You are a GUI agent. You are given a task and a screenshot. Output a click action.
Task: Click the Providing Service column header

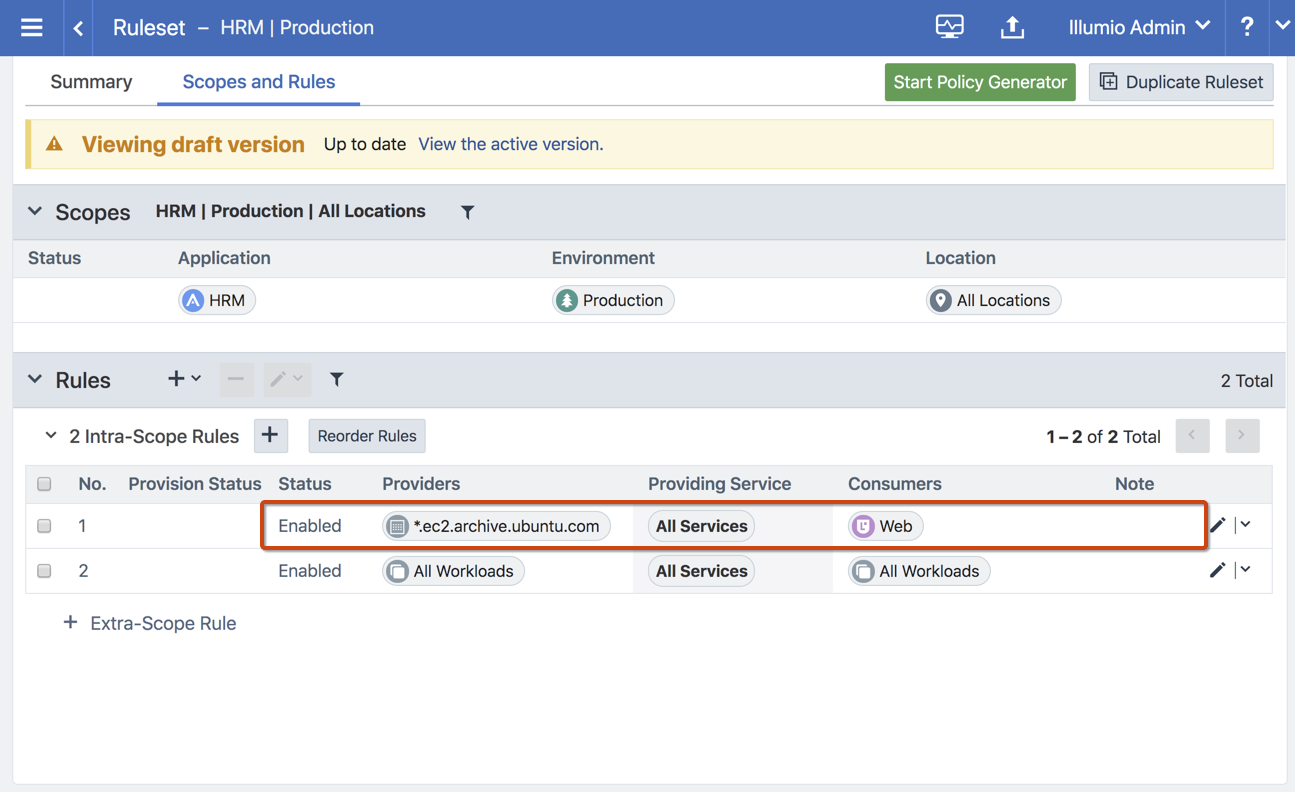[719, 484]
